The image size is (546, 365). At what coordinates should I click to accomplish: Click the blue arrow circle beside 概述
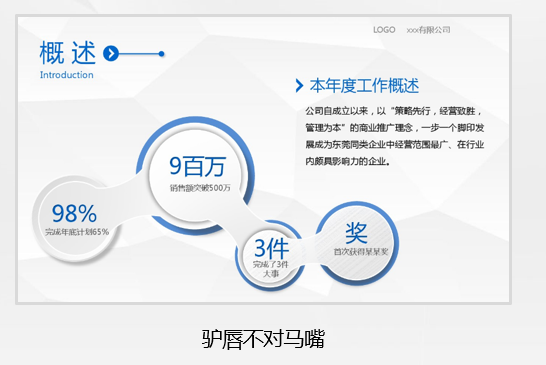111,54
